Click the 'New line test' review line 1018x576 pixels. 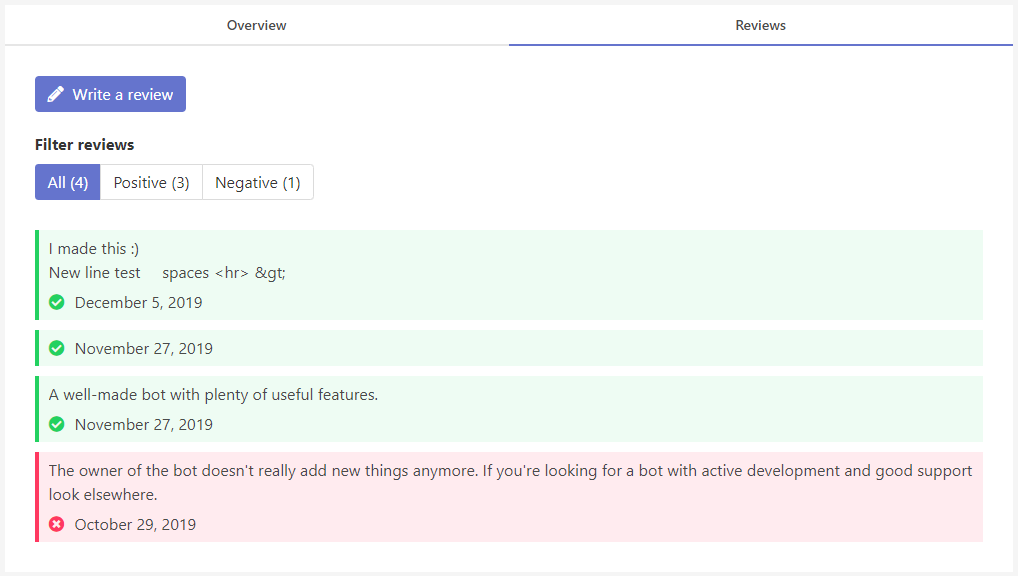pos(168,273)
